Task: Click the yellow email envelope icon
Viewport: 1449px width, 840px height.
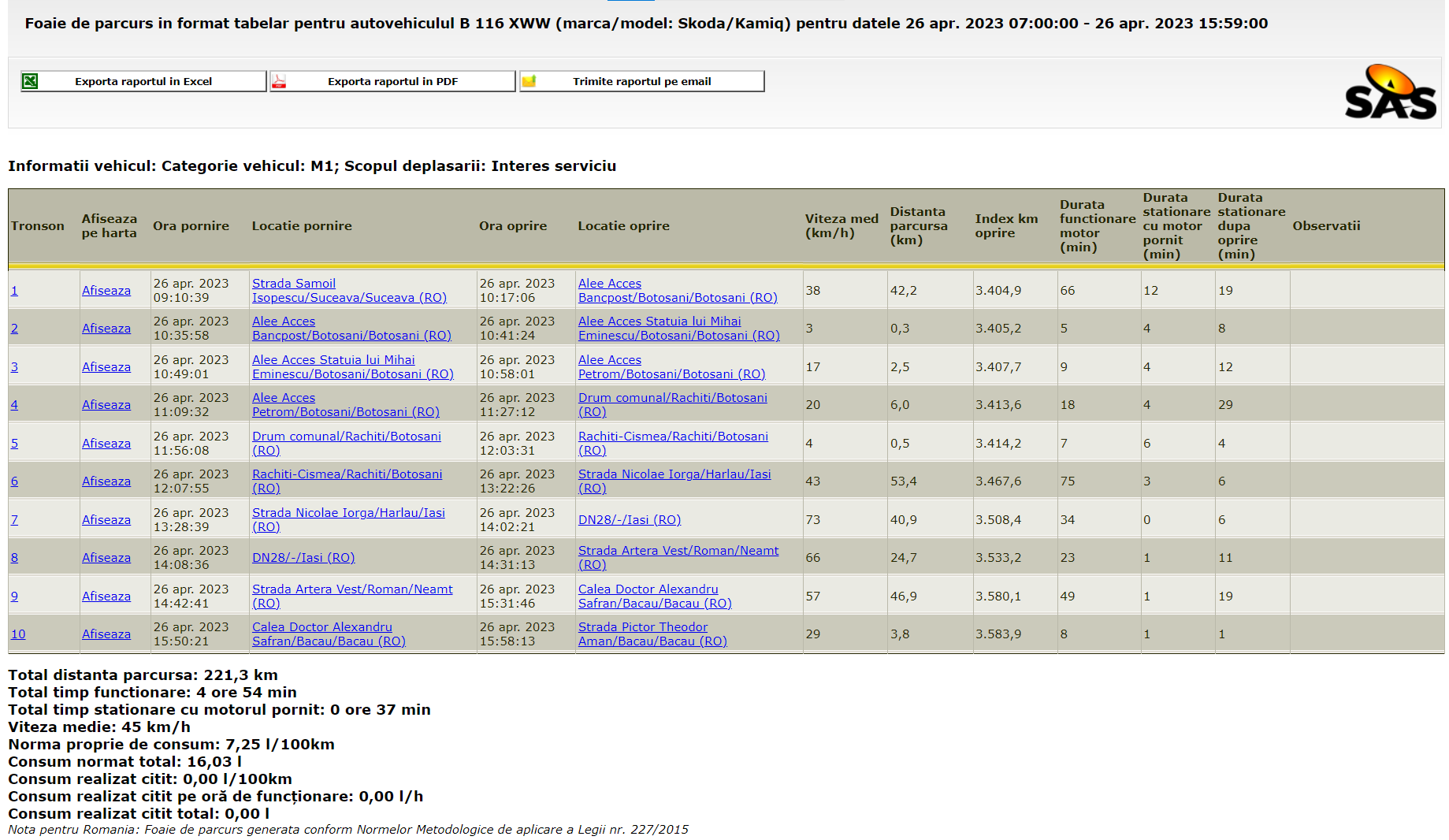Action: pos(529,81)
